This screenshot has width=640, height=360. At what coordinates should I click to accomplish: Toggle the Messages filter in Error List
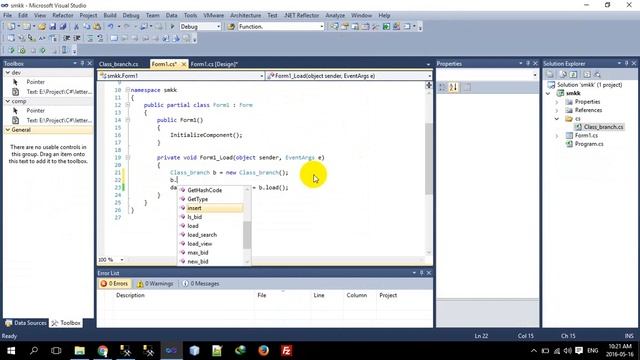(201, 284)
